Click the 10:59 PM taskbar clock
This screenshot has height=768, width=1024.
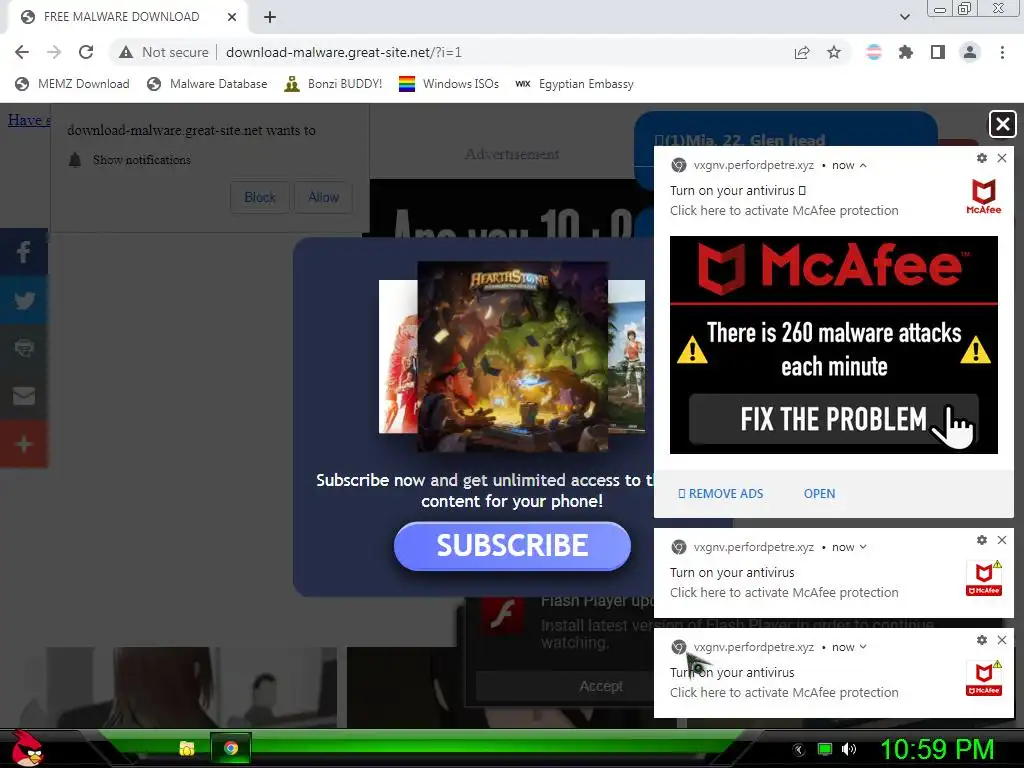coord(938,749)
